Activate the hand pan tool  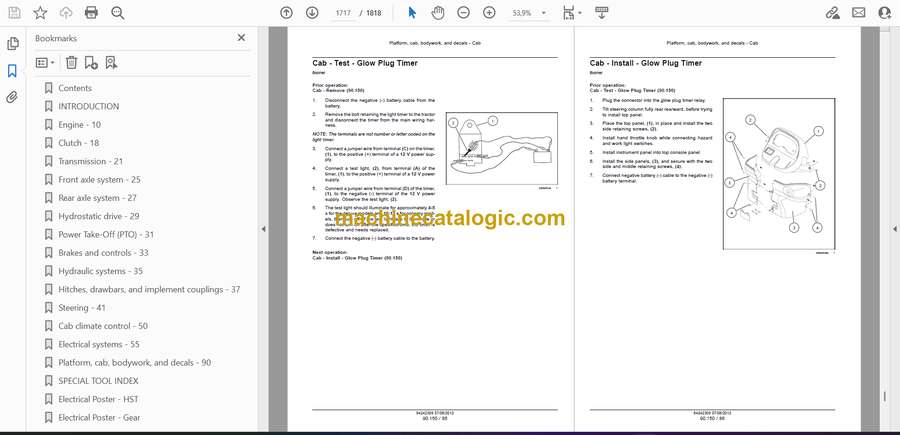[437, 13]
